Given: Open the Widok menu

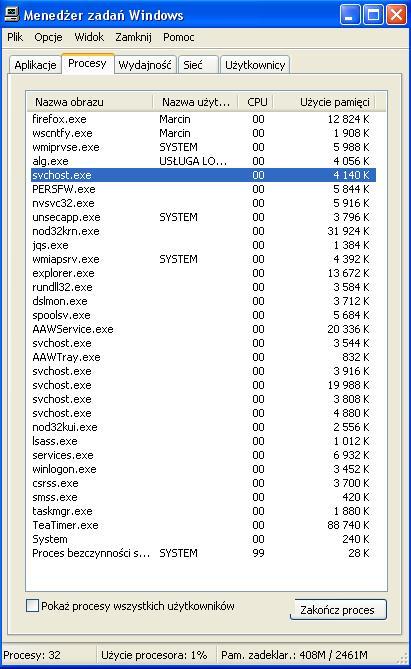Looking at the screenshot, I should tap(89, 37).
